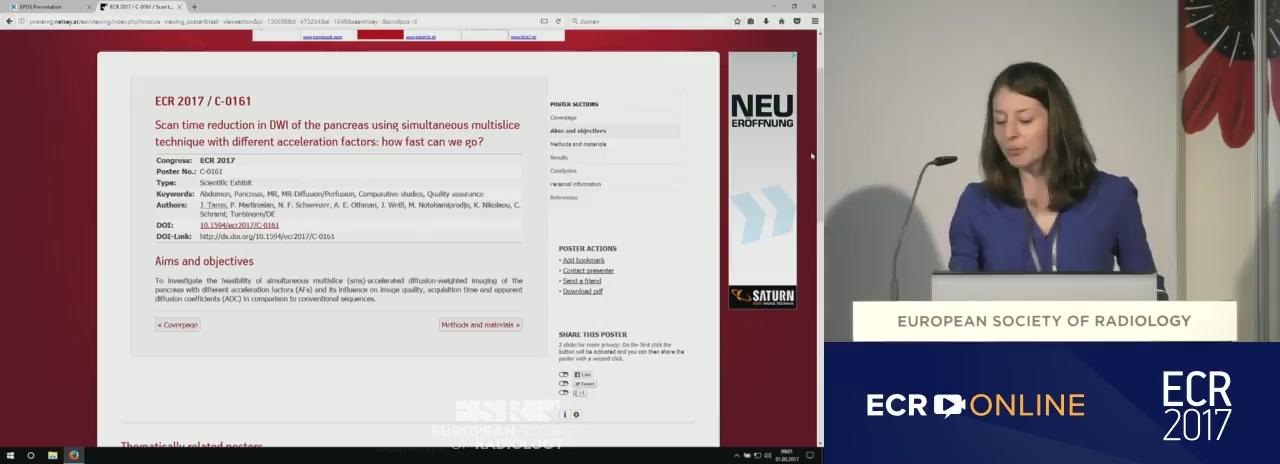Select Aims and objectives poster section
Image resolution: width=1280 pixels, height=464 pixels.
(578, 131)
